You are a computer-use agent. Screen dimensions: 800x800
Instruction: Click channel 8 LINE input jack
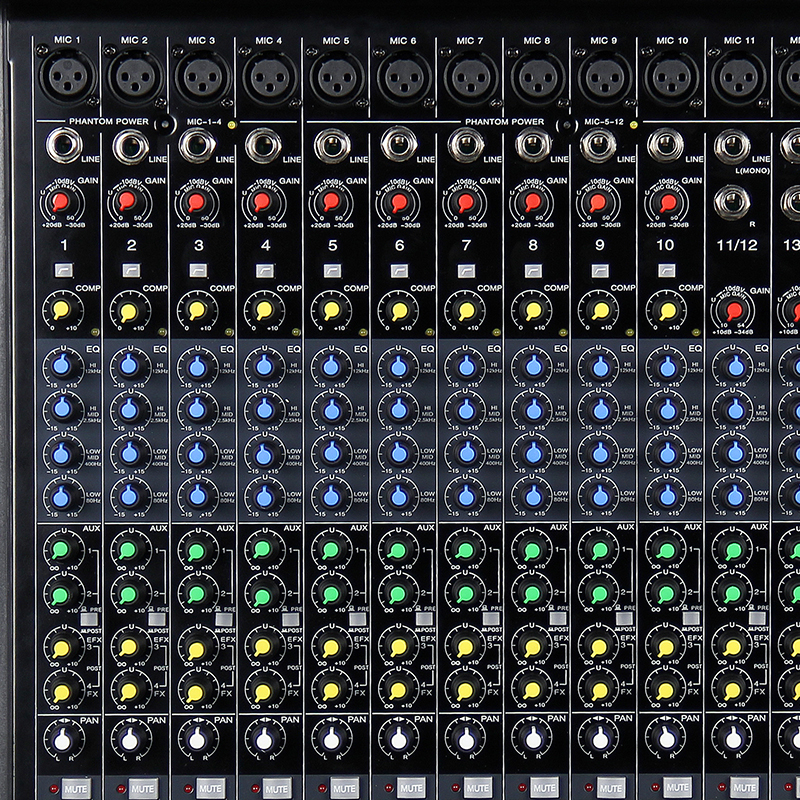tap(532, 146)
